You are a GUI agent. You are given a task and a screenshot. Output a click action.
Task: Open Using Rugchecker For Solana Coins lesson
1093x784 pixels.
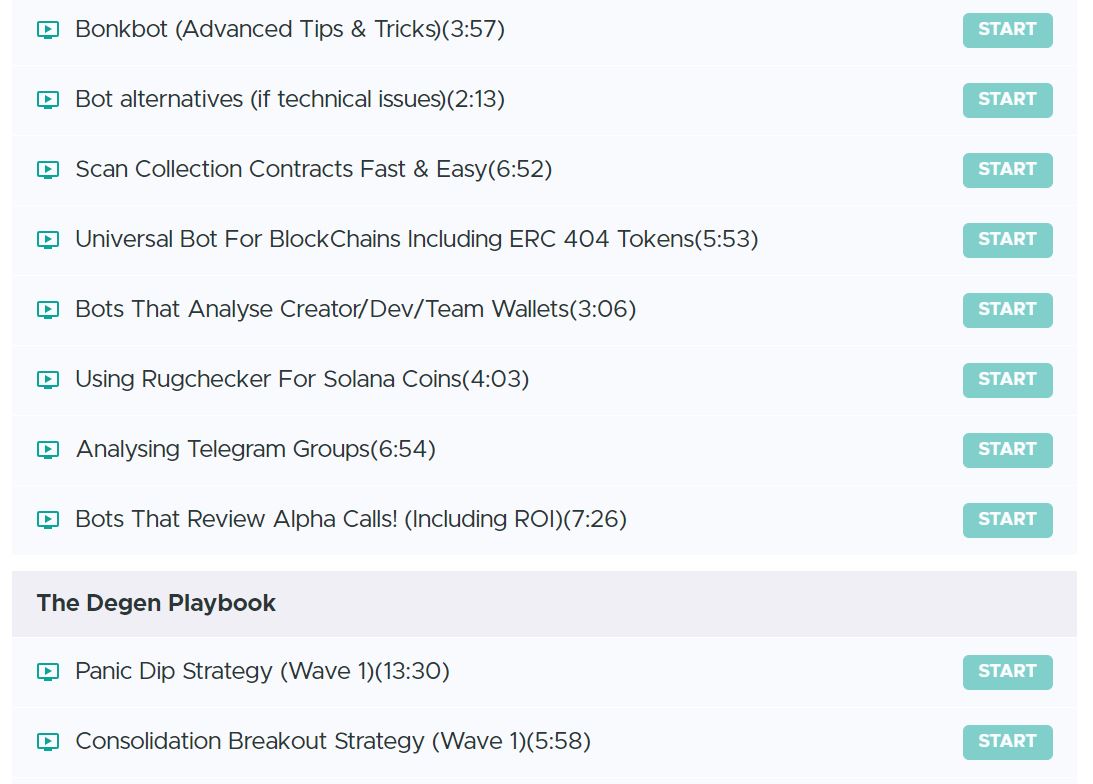(302, 380)
